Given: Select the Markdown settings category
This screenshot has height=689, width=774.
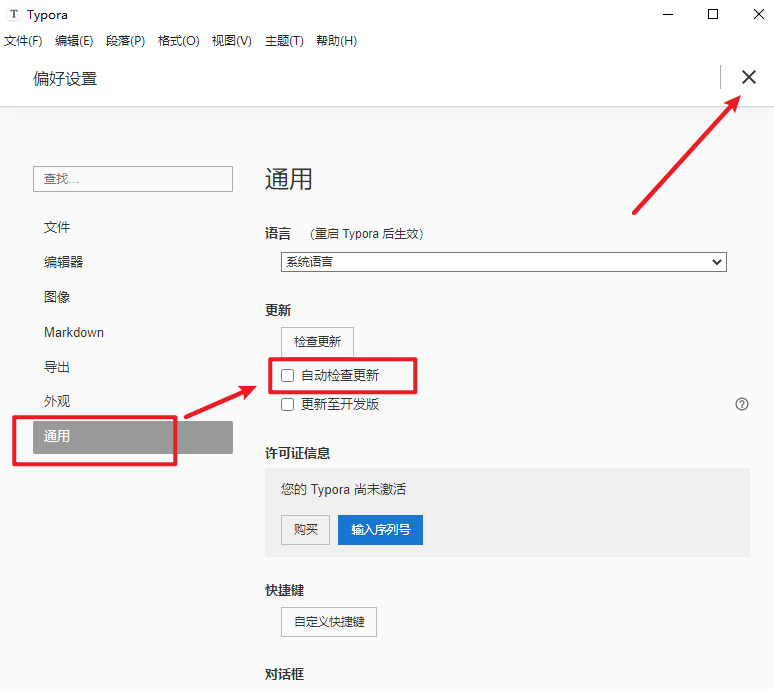Looking at the screenshot, I should (74, 332).
